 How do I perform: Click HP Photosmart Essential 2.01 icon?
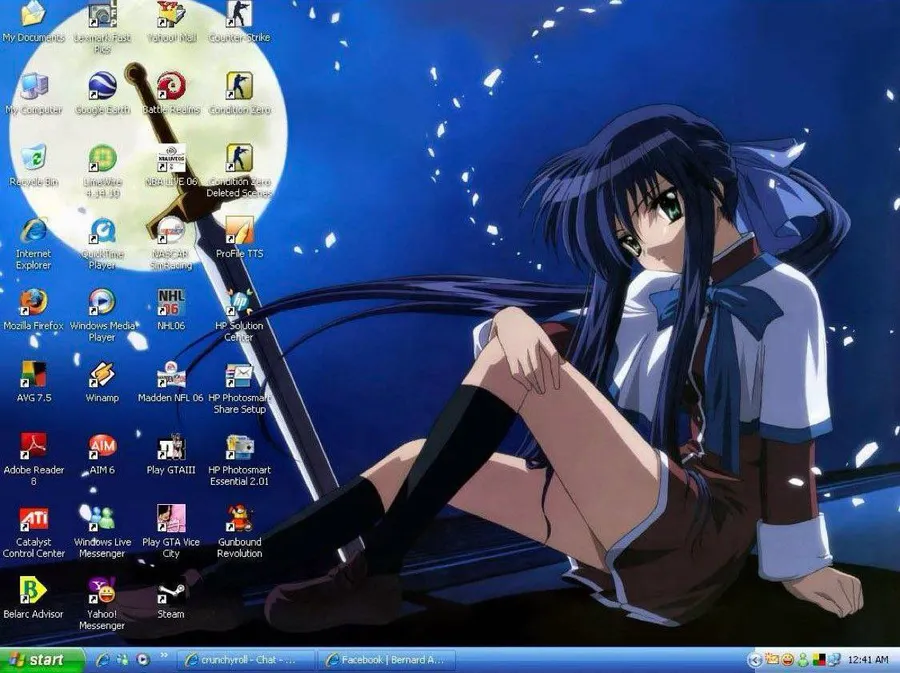point(239,461)
